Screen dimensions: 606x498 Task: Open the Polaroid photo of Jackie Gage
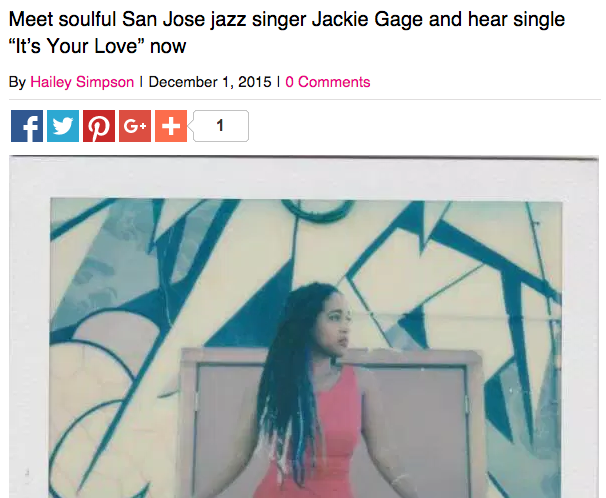coord(304,327)
